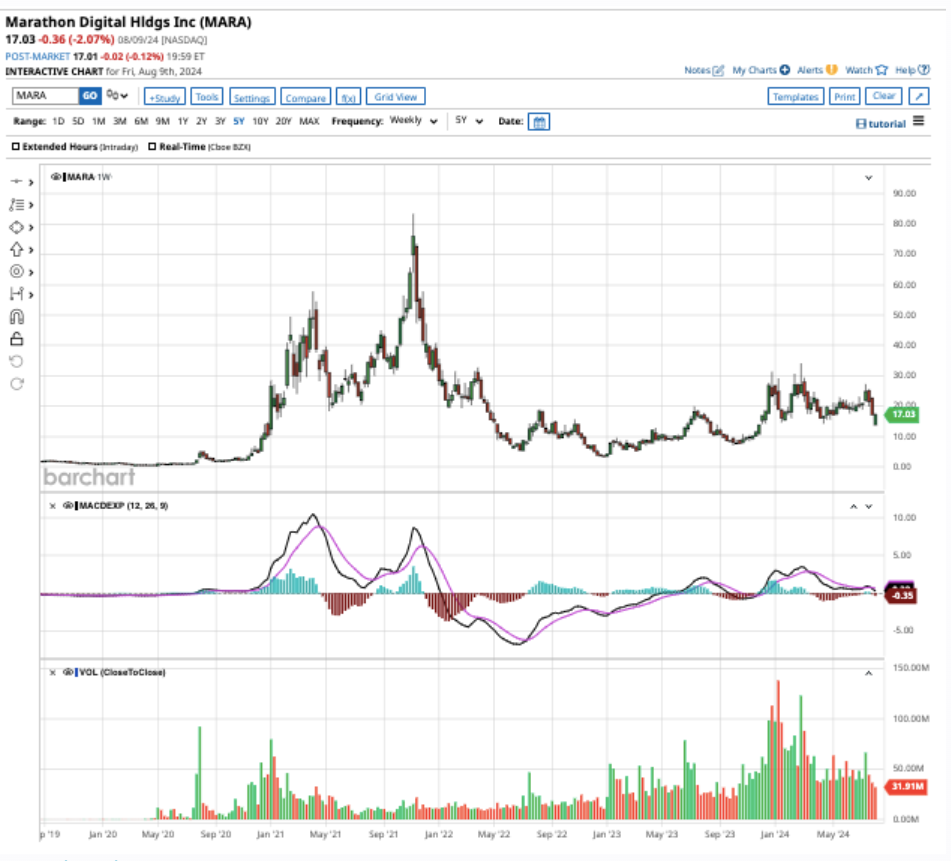Image resolution: width=951 pixels, height=861 pixels.
Task: Toggle the magnet snap tool
Action: pos(16,317)
